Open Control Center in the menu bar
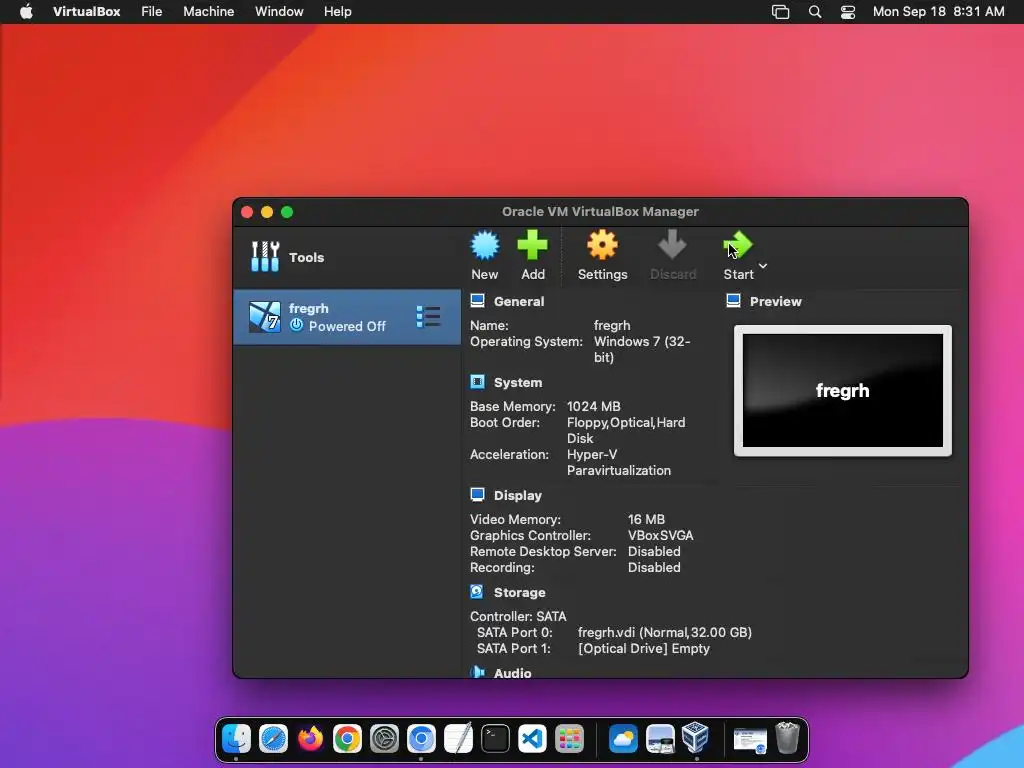1024x768 pixels. 848,12
